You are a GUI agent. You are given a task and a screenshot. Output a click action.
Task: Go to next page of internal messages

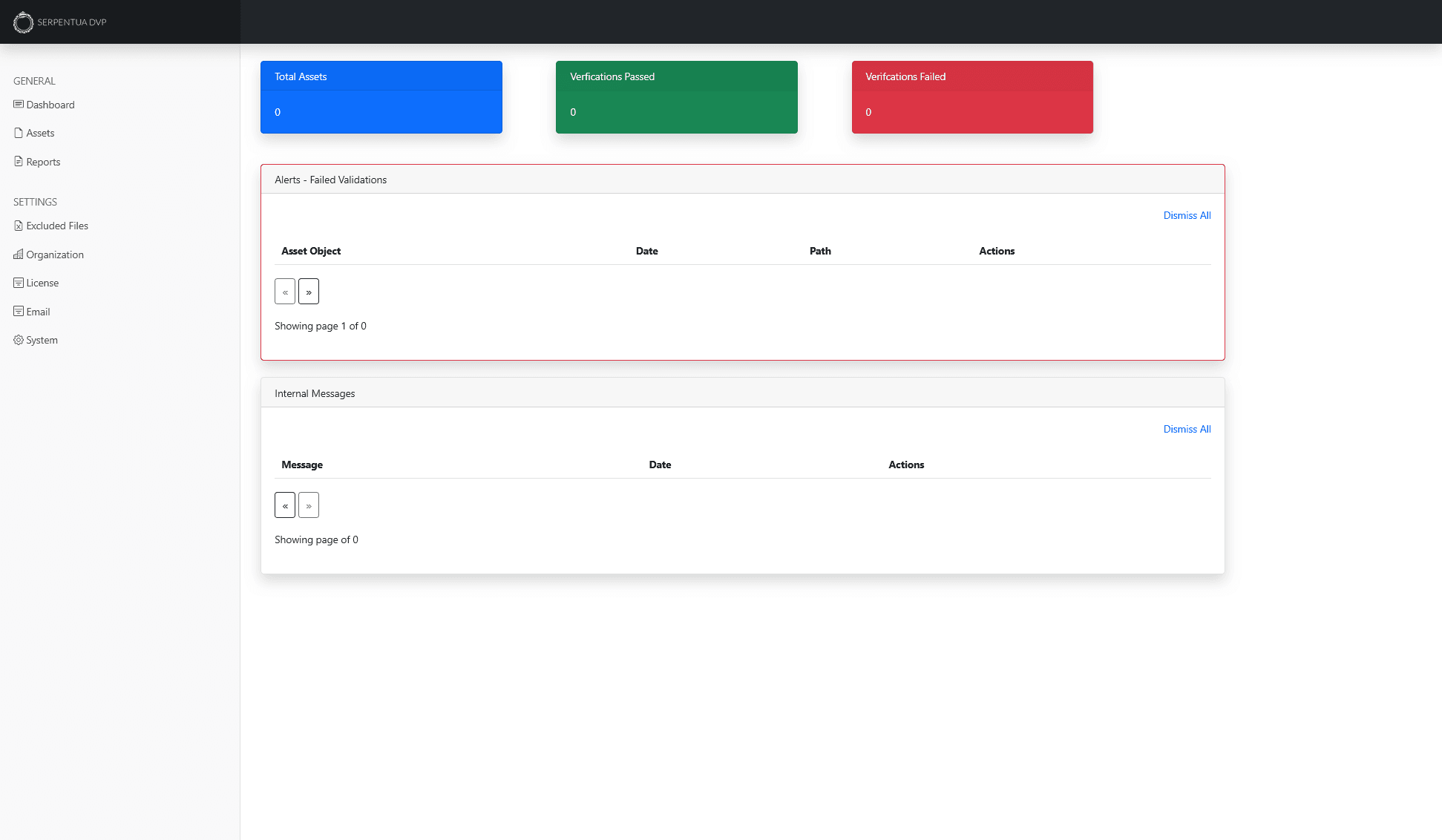point(309,505)
